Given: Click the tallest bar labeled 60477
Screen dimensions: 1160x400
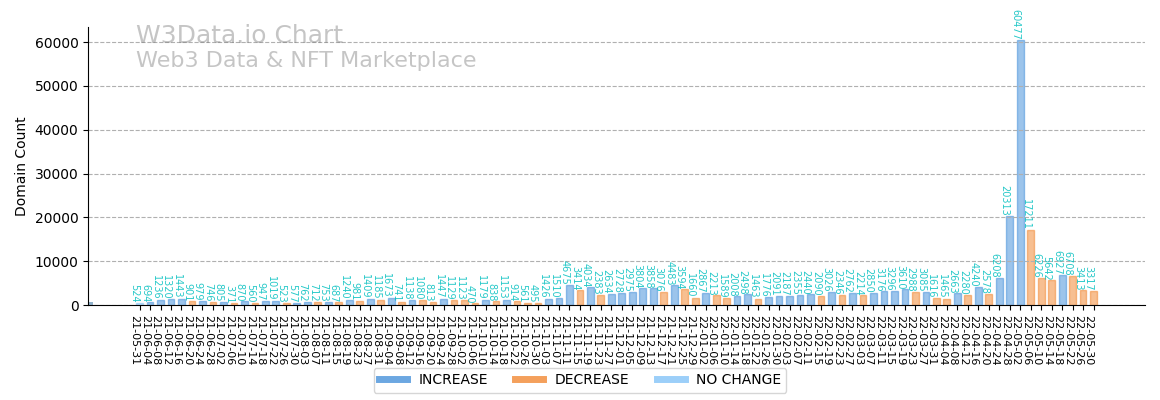Looking at the screenshot, I should point(1020,172).
